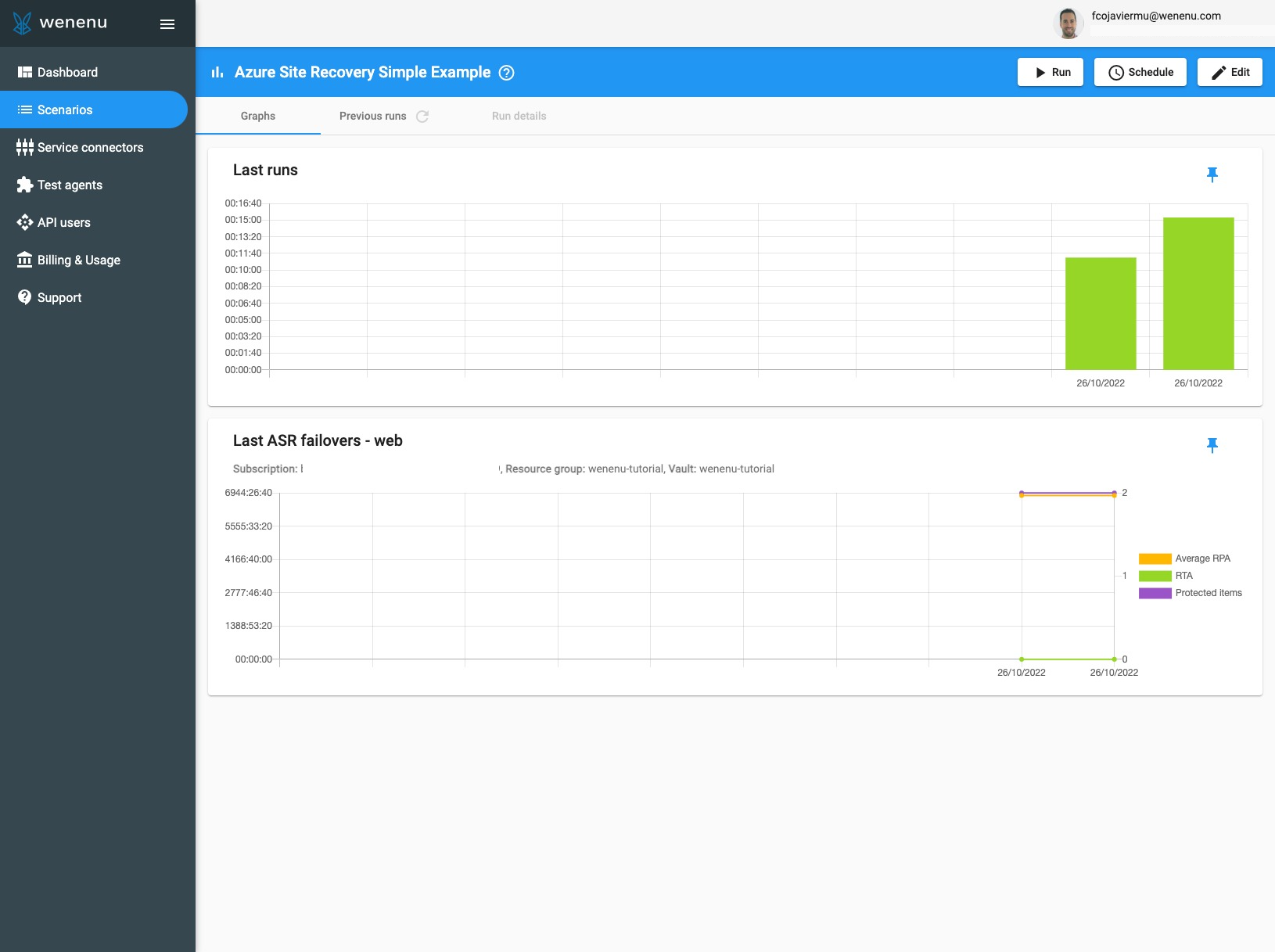Toggle the hamburger menu icon
Image resolution: width=1275 pixels, height=952 pixels.
(167, 24)
